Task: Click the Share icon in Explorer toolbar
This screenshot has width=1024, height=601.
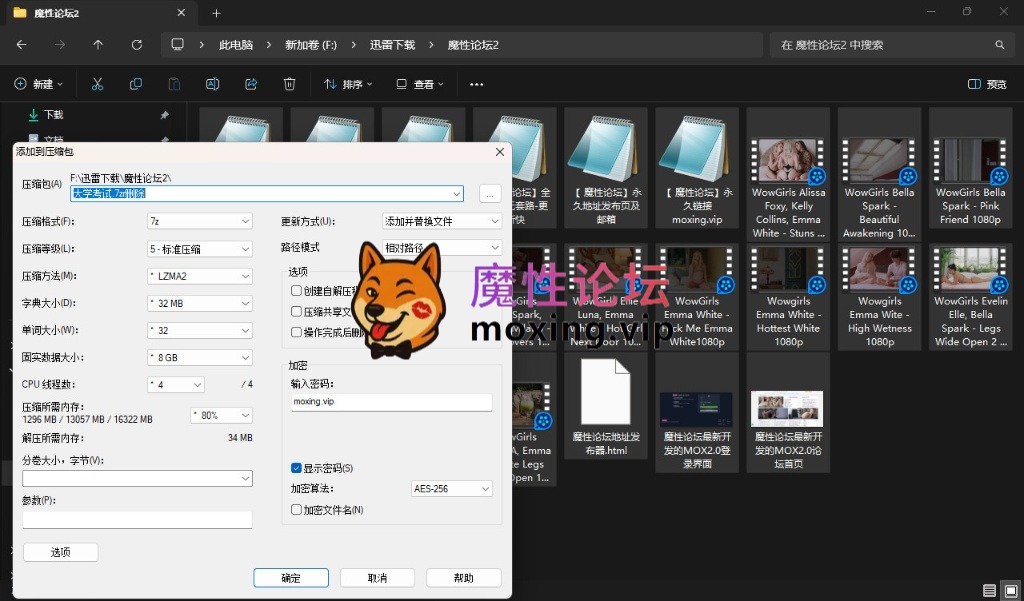Action: [251, 84]
